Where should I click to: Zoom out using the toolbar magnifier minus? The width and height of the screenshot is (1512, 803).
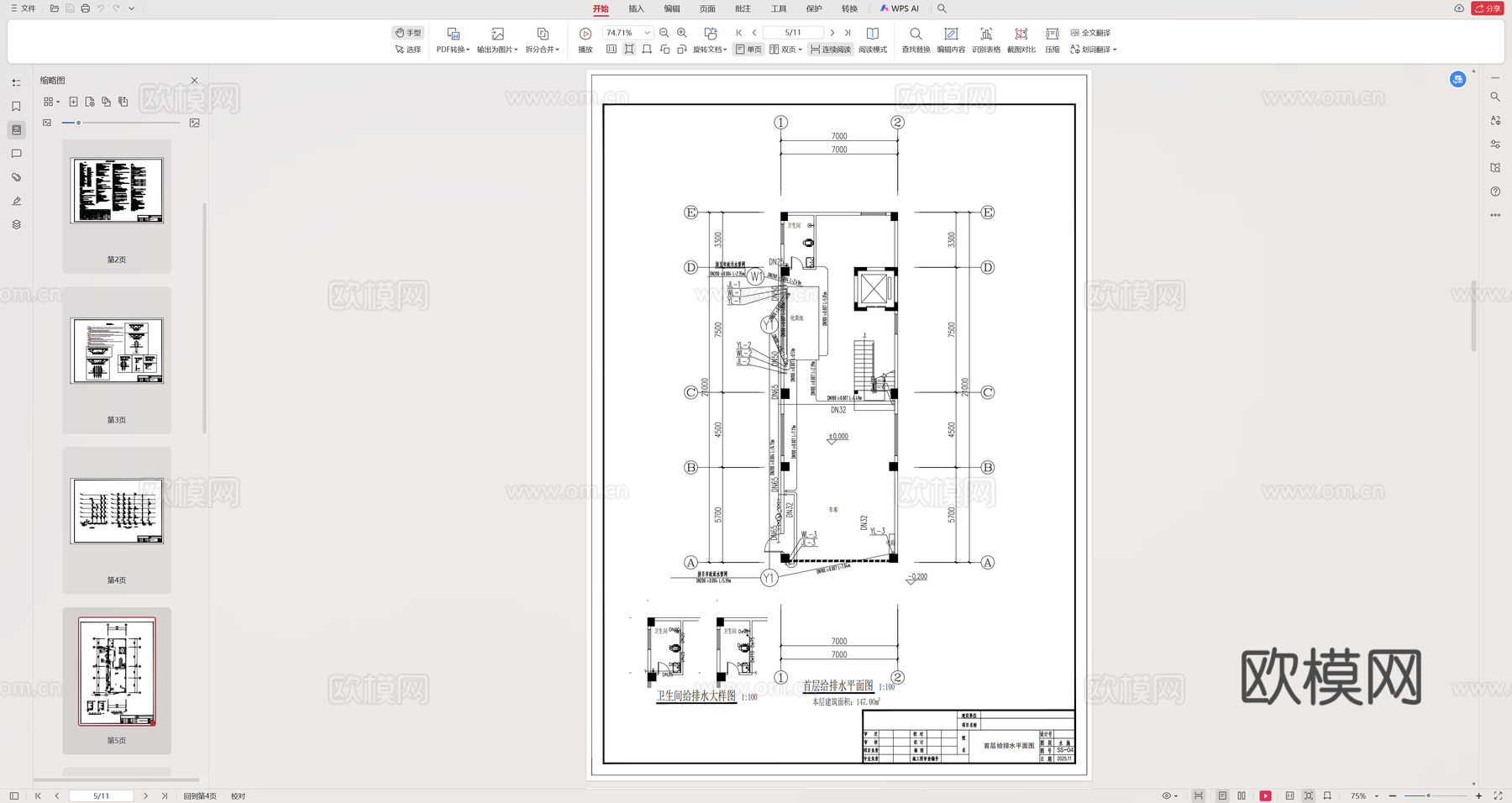(664, 33)
